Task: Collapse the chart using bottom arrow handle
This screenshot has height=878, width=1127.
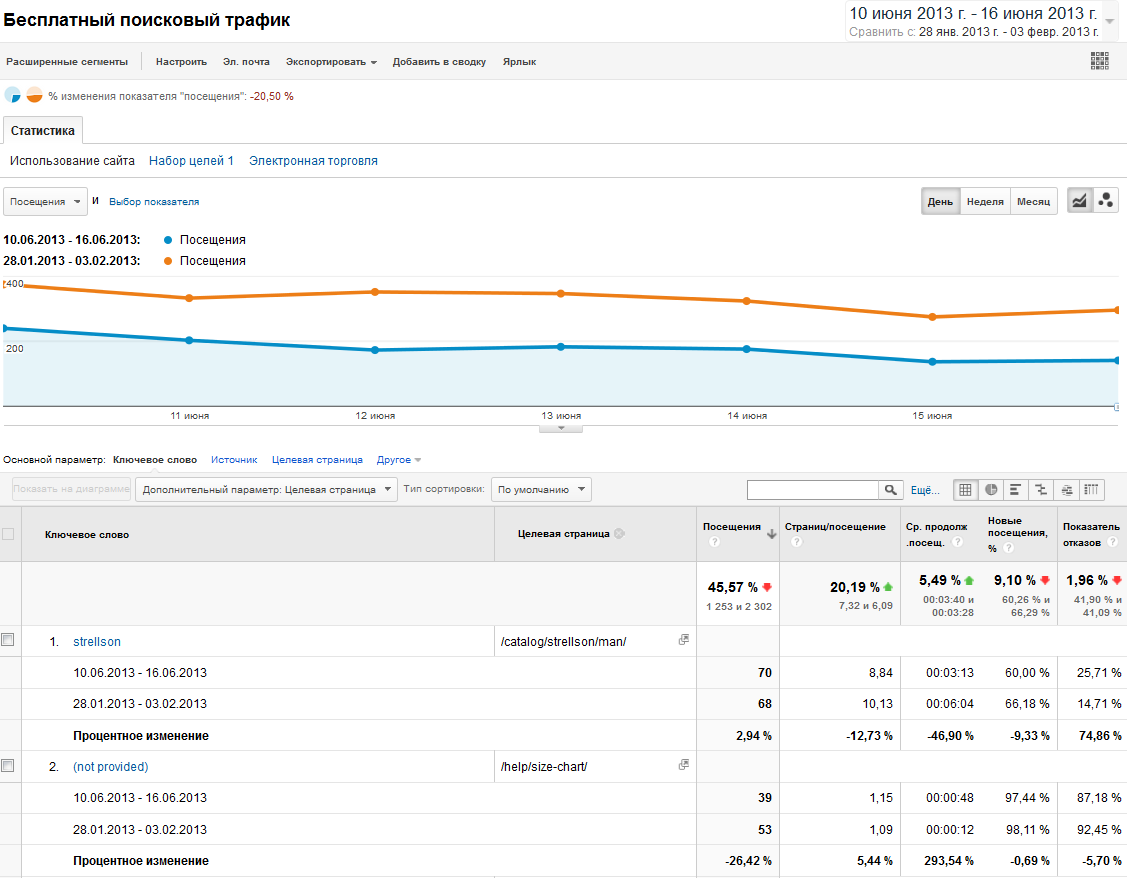Action: [561, 429]
